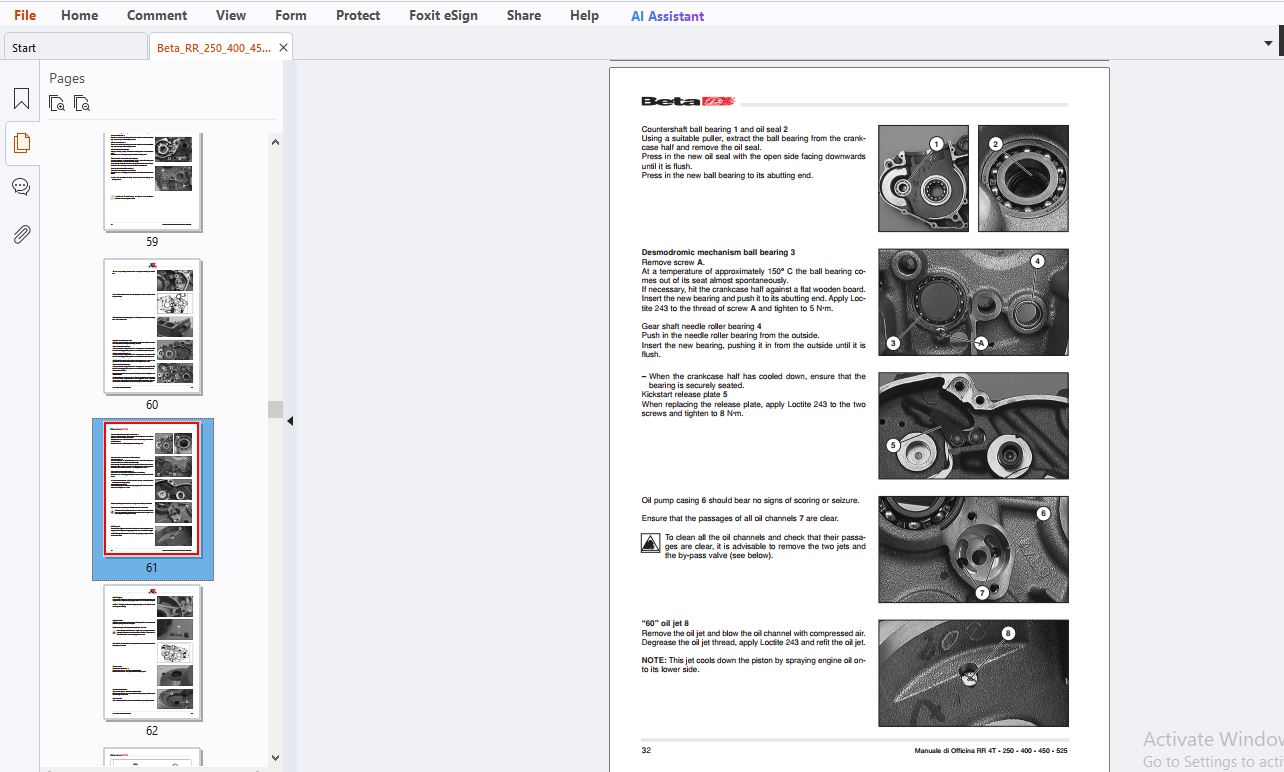Select page 59 thumbnail
The image size is (1284, 772).
click(152, 181)
